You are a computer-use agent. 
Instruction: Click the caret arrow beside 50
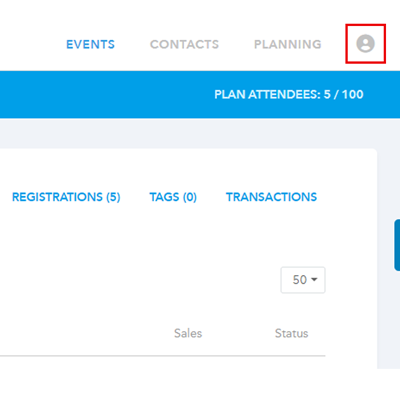(x=314, y=280)
